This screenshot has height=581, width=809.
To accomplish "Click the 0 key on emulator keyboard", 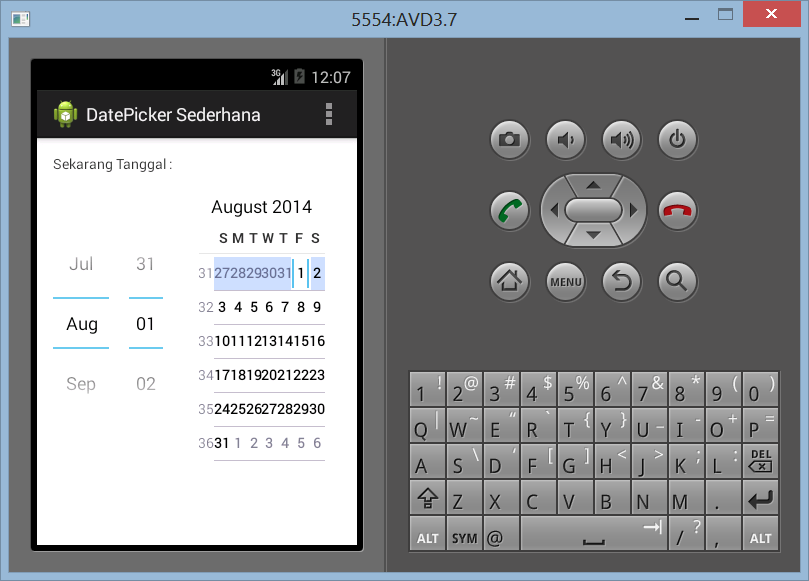I will pyautogui.click(x=761, y=389).
